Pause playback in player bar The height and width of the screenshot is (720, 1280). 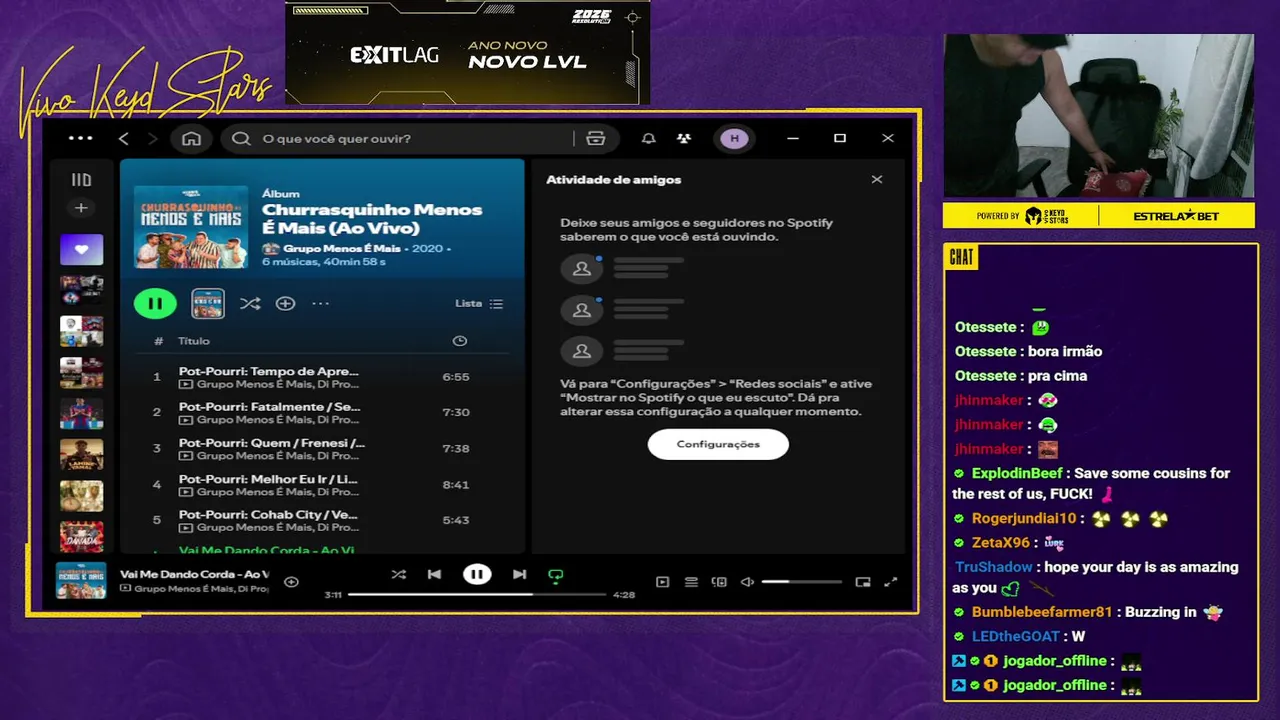pos(477,574)
